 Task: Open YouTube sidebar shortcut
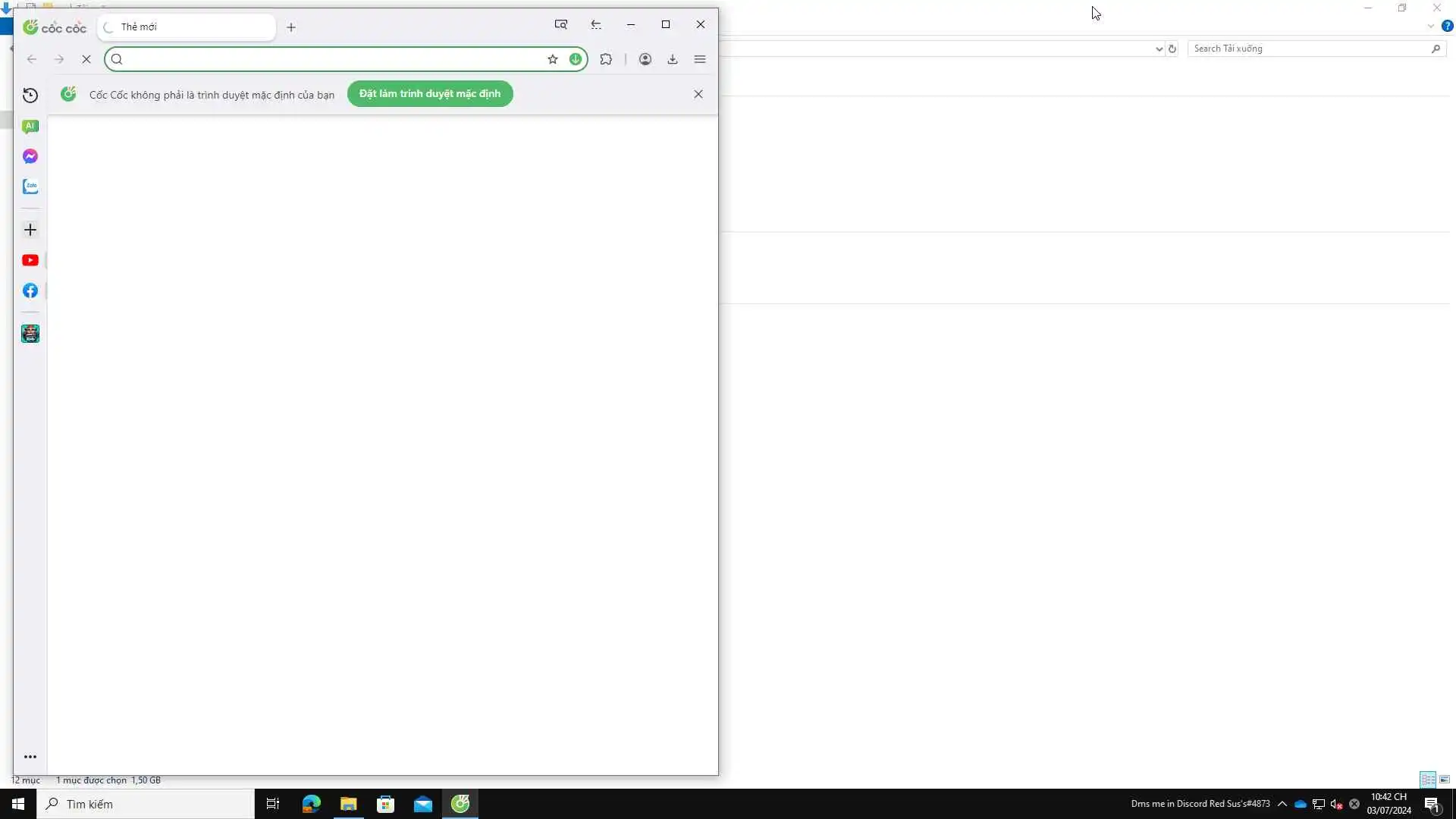click(x=30, y=260)
